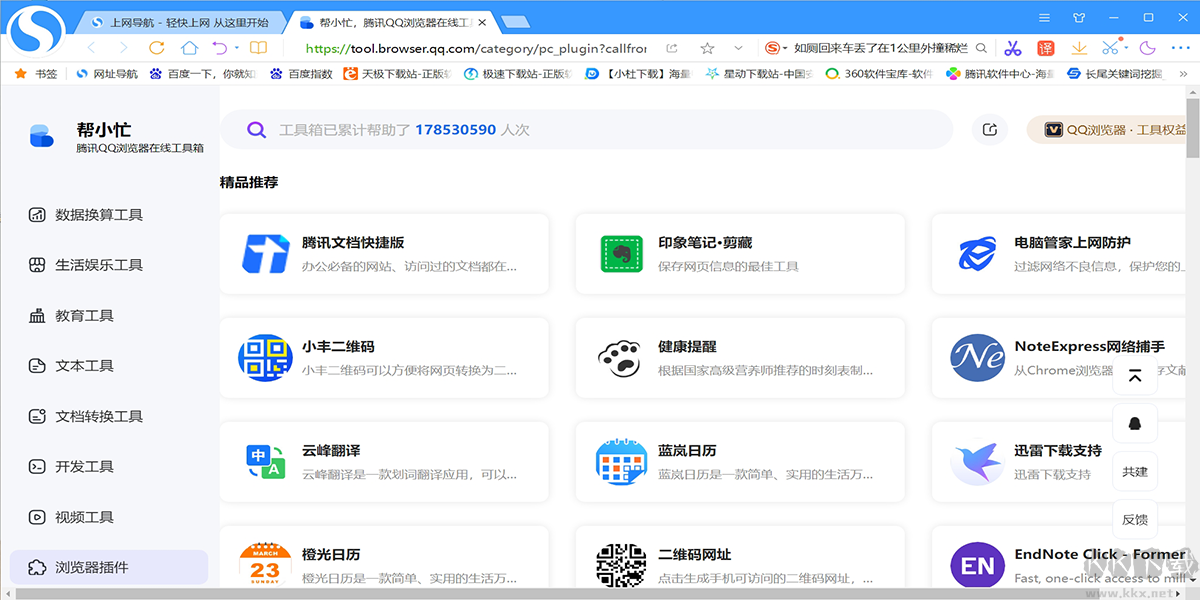The height and width of the screenshot is (600, 1200).
Task: Select 开发工具 in the sidebar
Action: coord(110,467)
